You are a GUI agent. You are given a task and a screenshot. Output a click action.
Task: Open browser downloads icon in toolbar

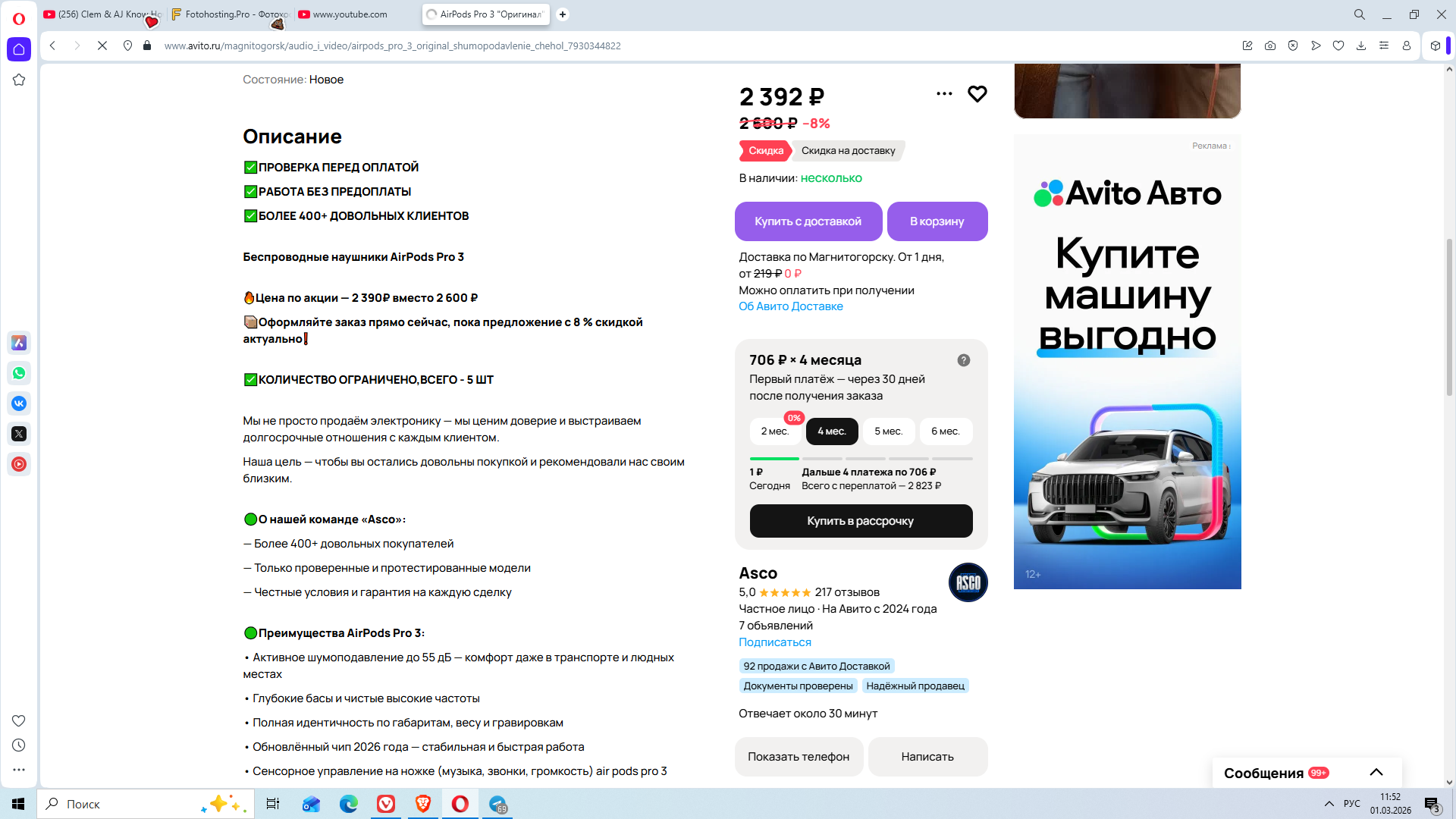(x=1361, y=45)
